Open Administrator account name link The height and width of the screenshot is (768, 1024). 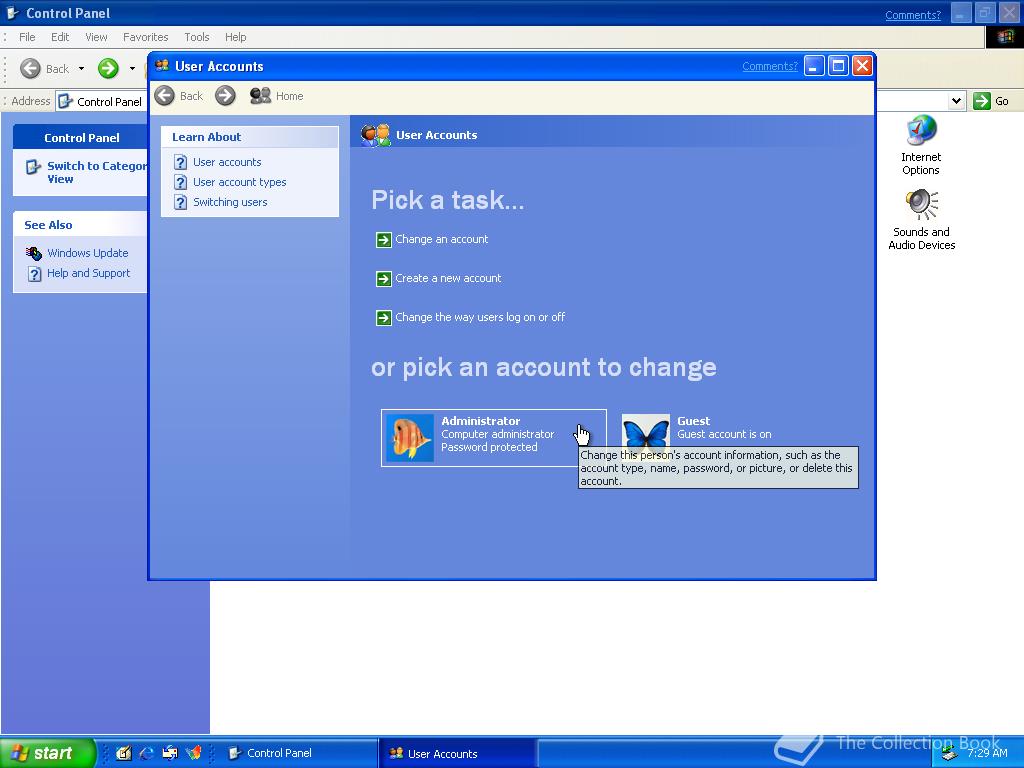click(x=481, y=421)
